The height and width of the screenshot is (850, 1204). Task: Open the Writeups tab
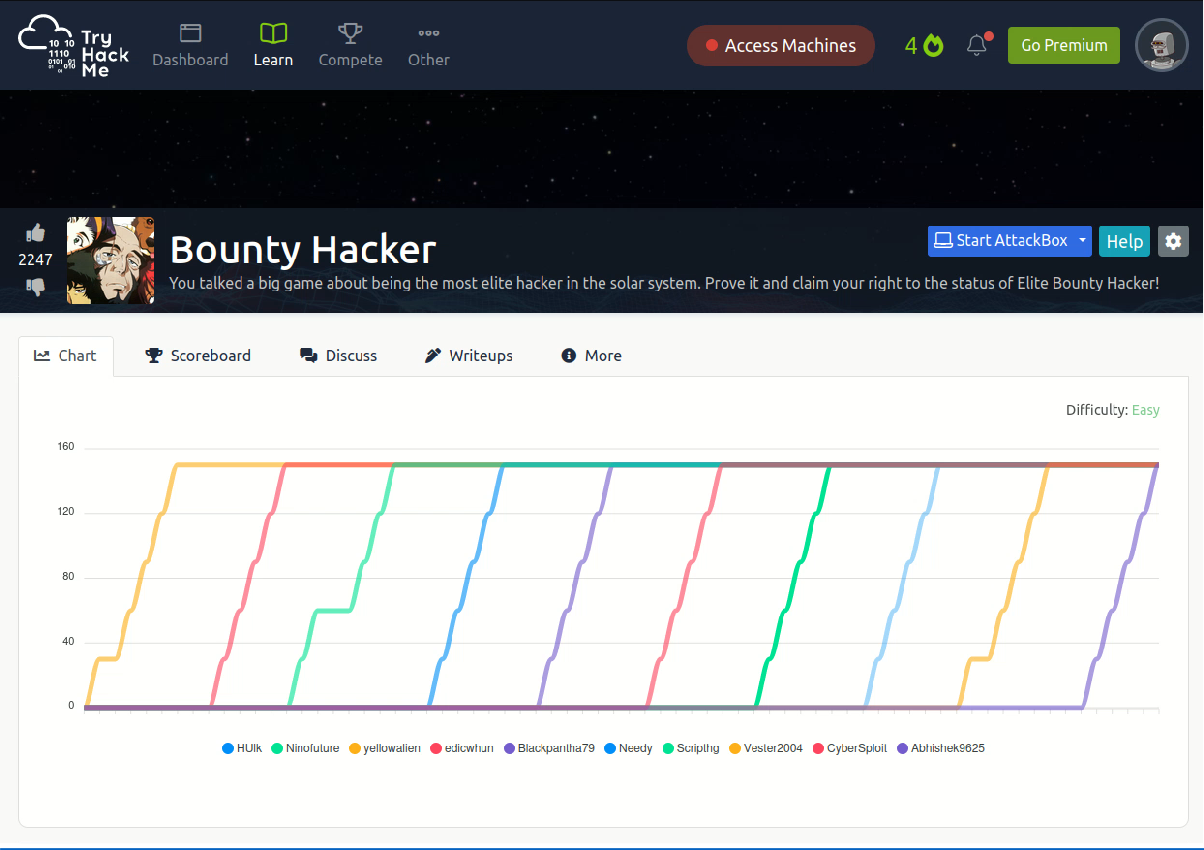point(469,356)
